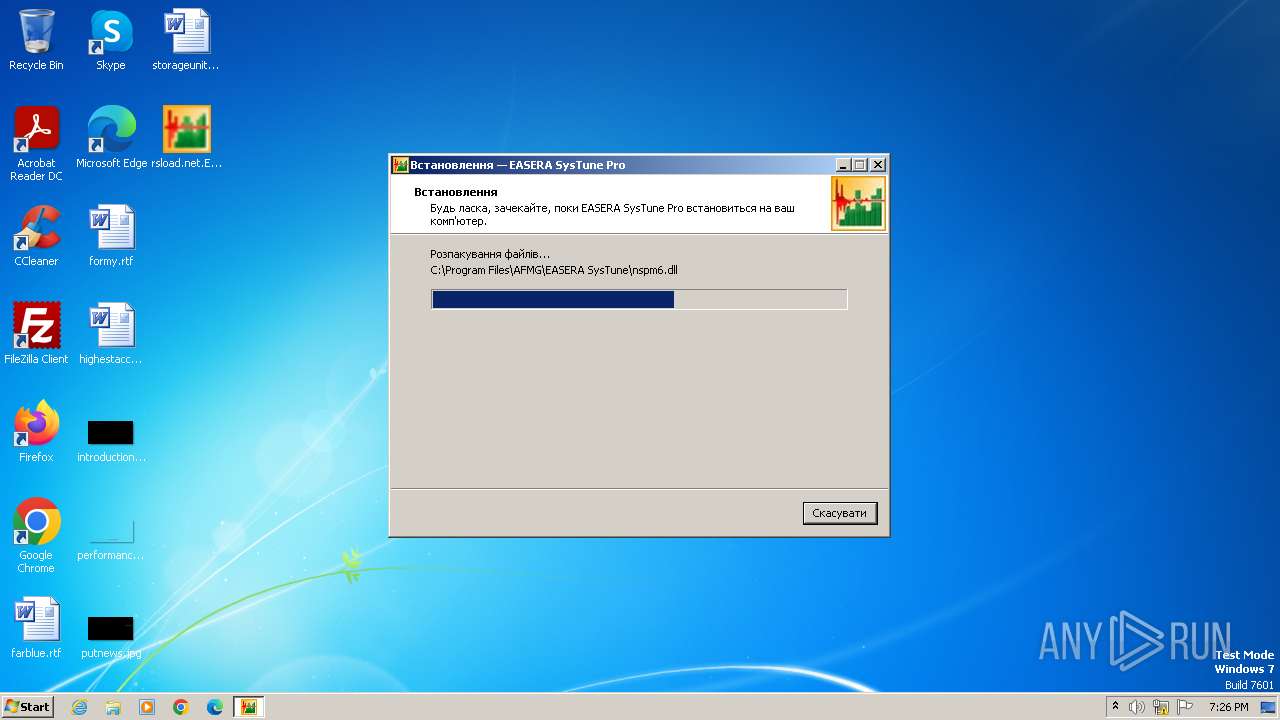The width and height of the screenshot is (1280, 720).
Task: Open the media player taskbar icon
Action: [147, 707]
